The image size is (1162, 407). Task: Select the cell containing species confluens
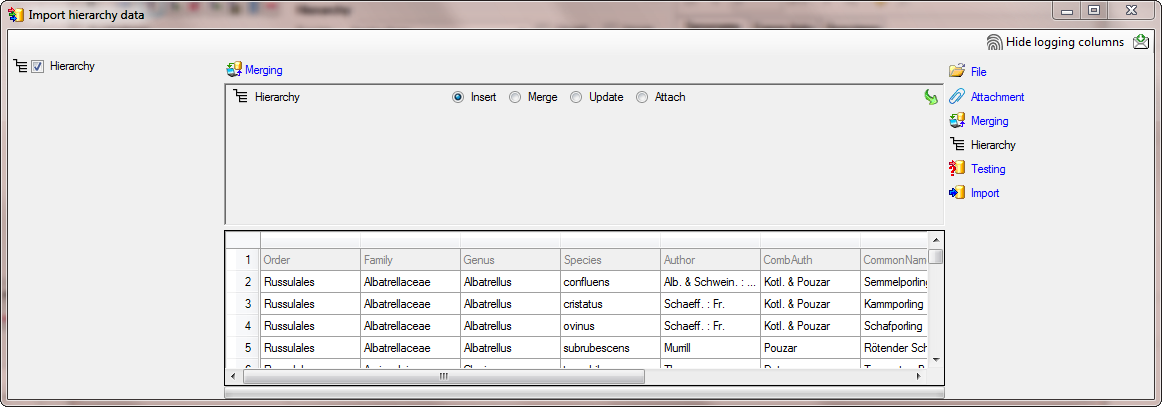tap(610, 282)
